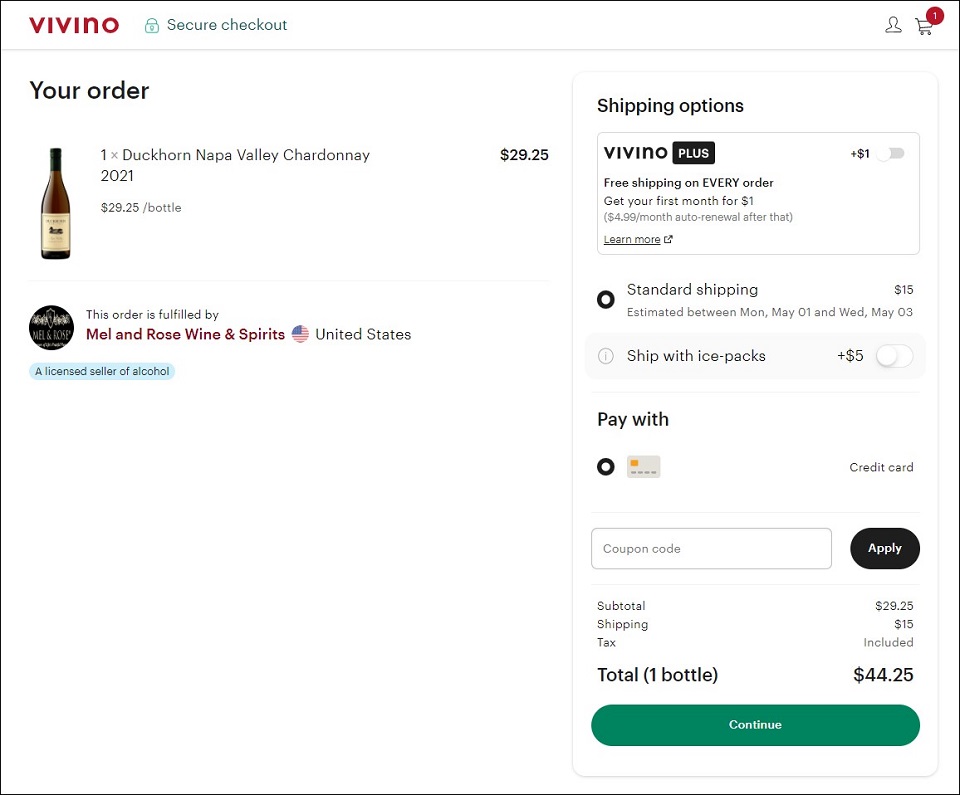Click the Vivino logo
The height and width of the screenshot is (795, 960).
click(73, 25)
